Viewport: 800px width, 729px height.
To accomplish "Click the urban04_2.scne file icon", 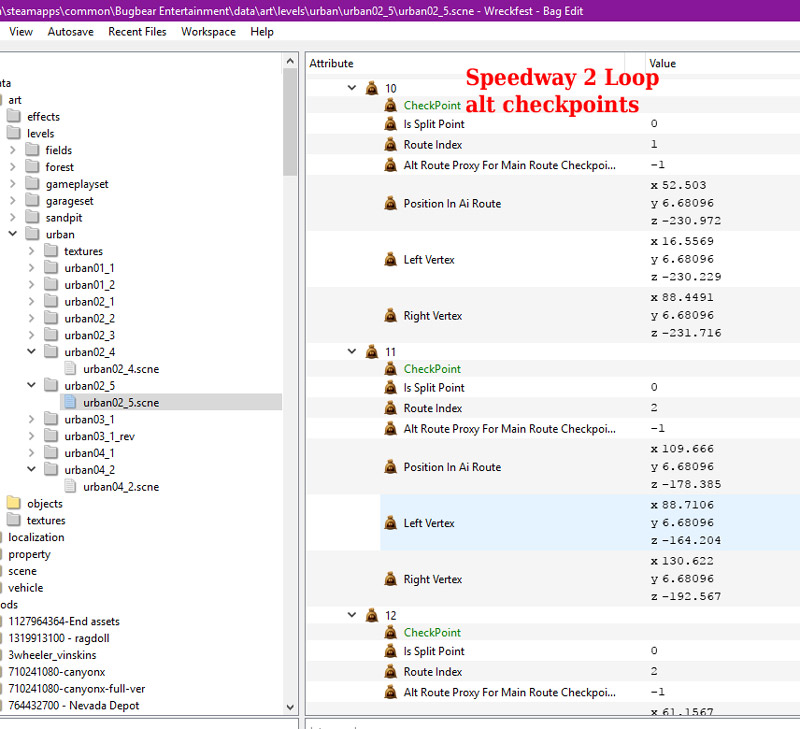I will (x=70, y=486).
